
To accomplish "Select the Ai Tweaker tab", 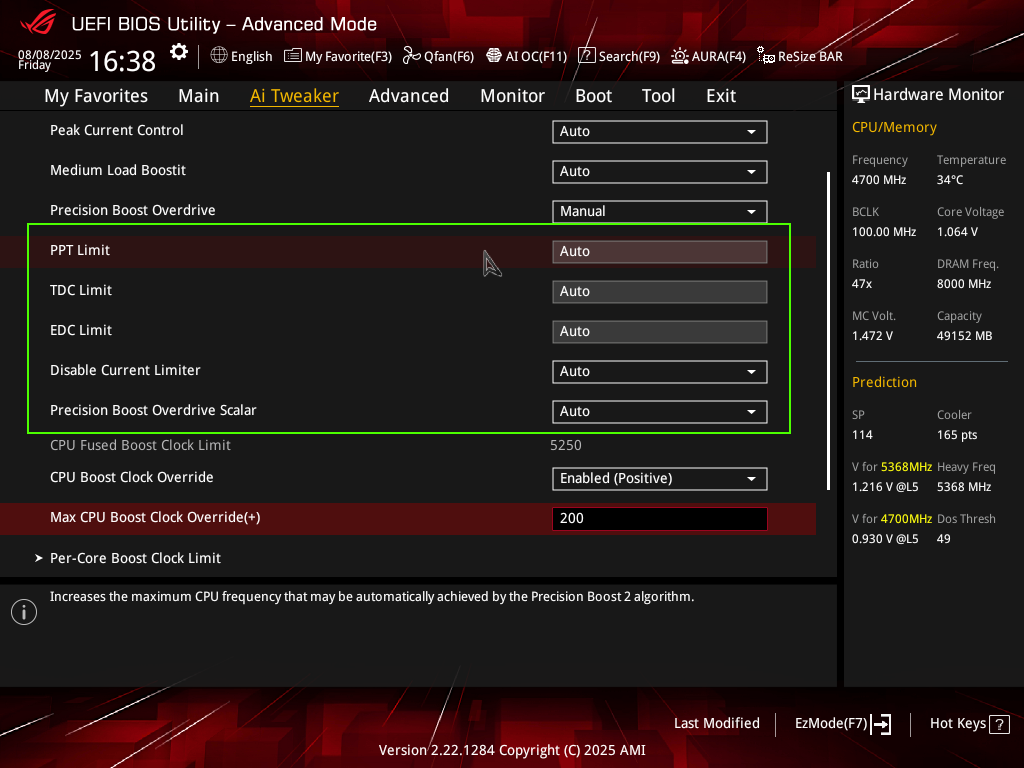I will [295, 96].
